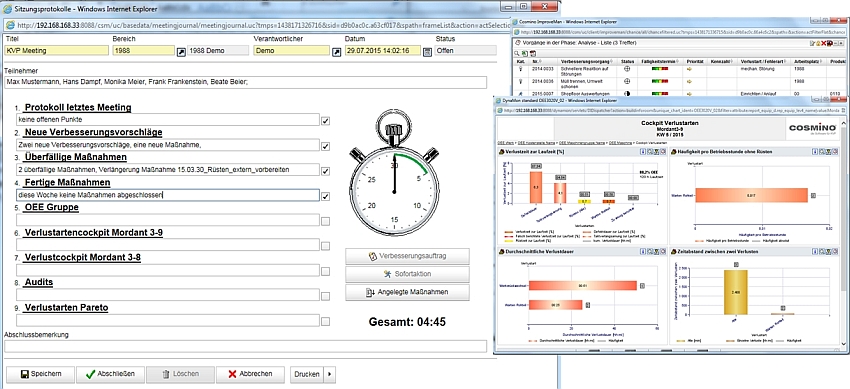Image resolution: width=850 pixels, height=389 pixels.
Task: Expand the Drucken dropdown arrow
Action: (x=330, y=374)
